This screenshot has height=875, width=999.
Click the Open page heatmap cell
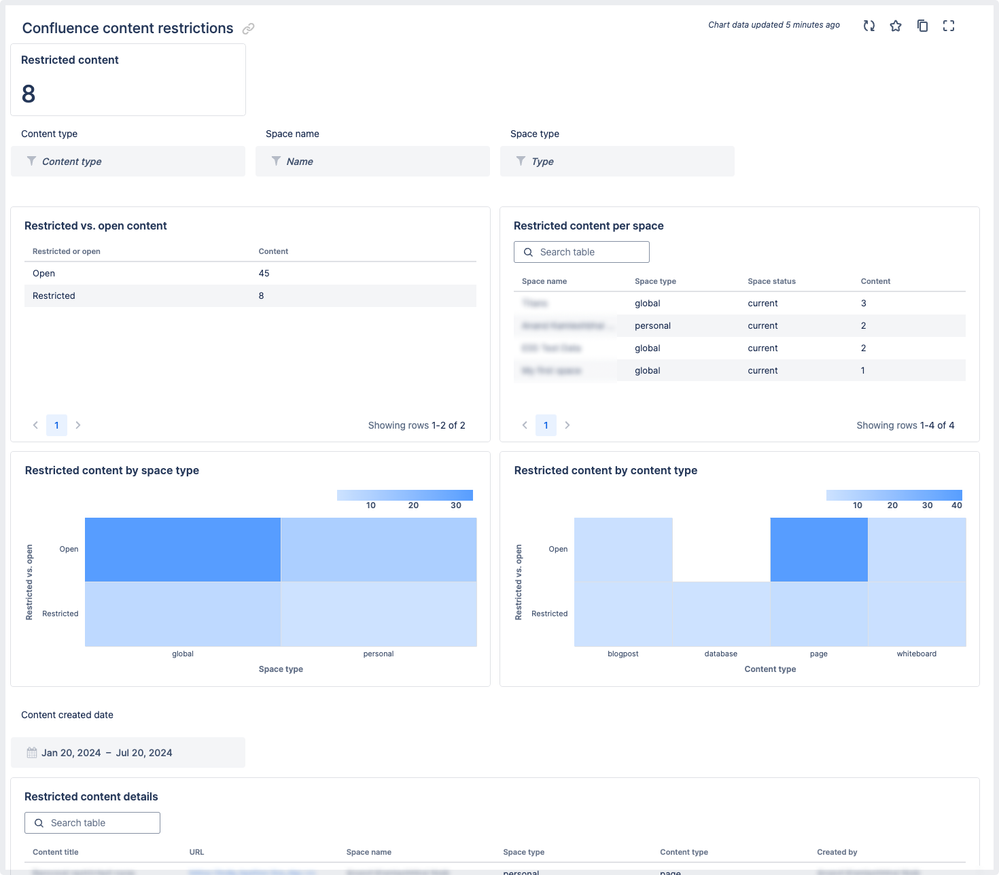[819, 549]
